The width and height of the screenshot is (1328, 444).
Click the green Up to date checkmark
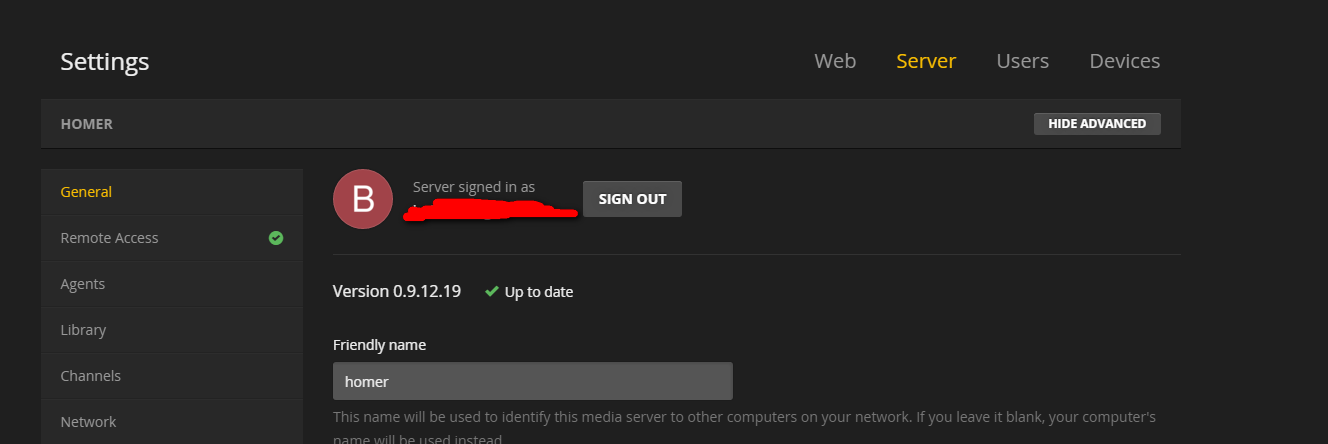pos(491,292)
